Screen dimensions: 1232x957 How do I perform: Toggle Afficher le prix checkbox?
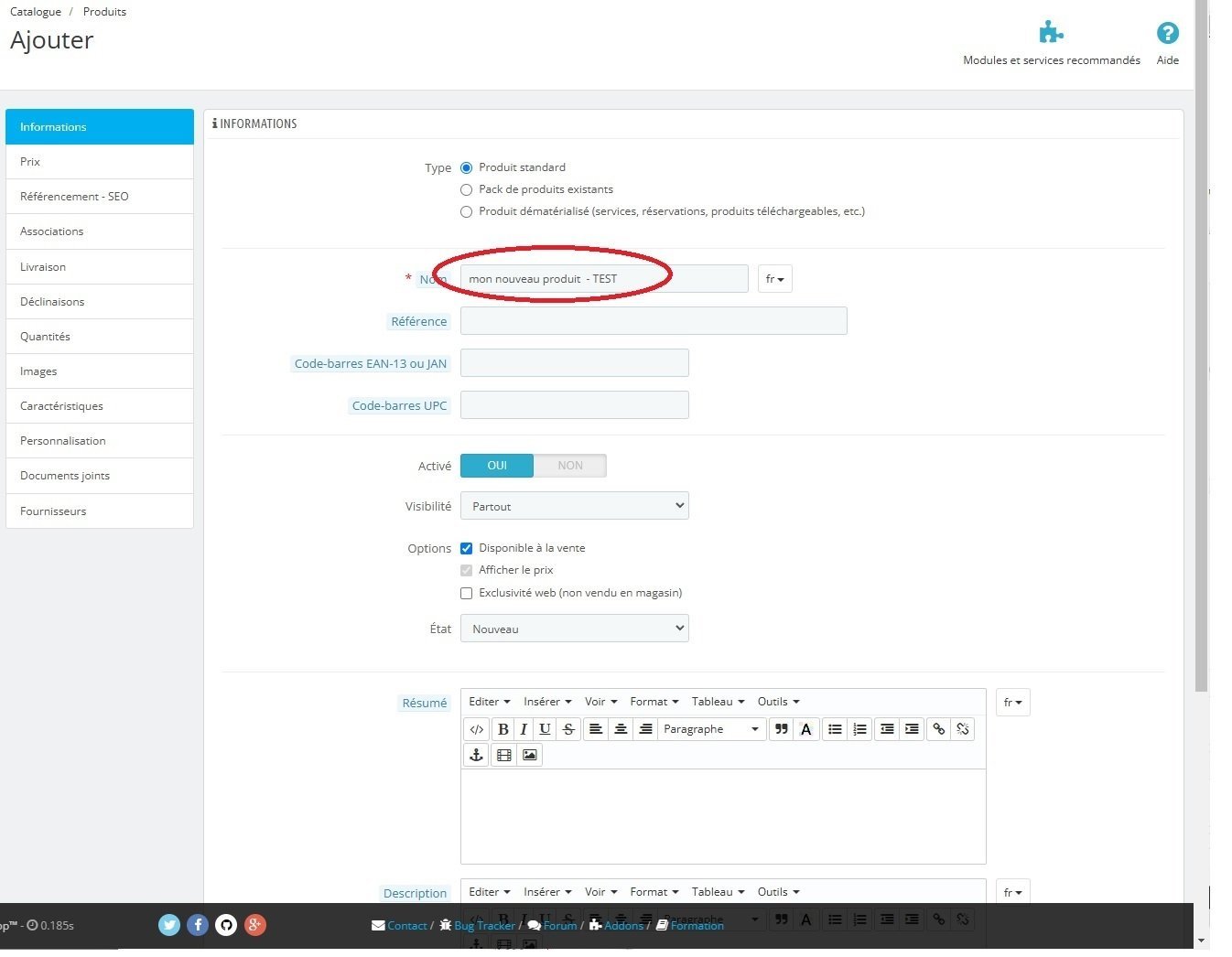coord(467,570)
